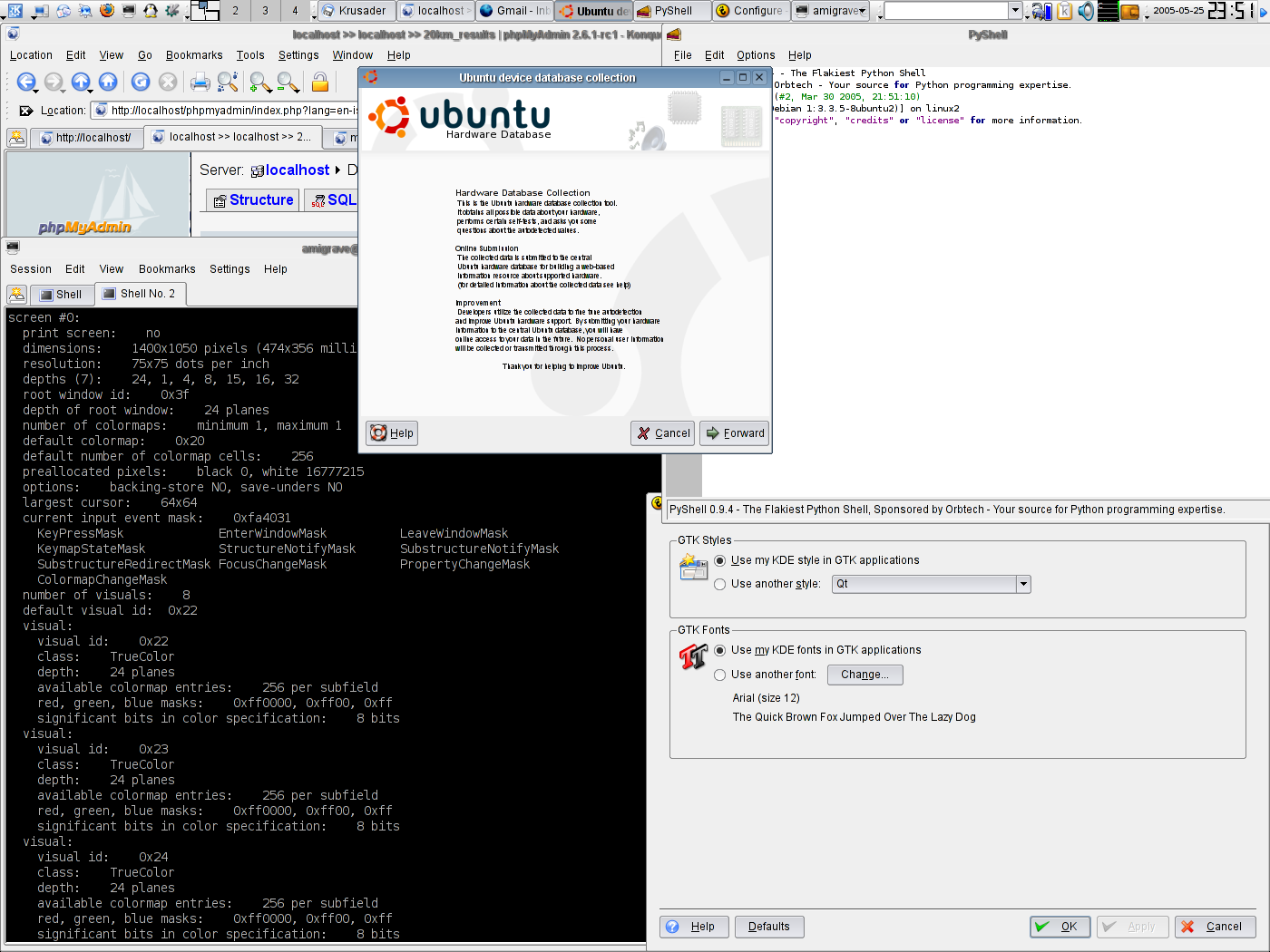The image size is (1270, 952).
Task: Click the panel clock showing 23:51
Action: [1233, 11]
